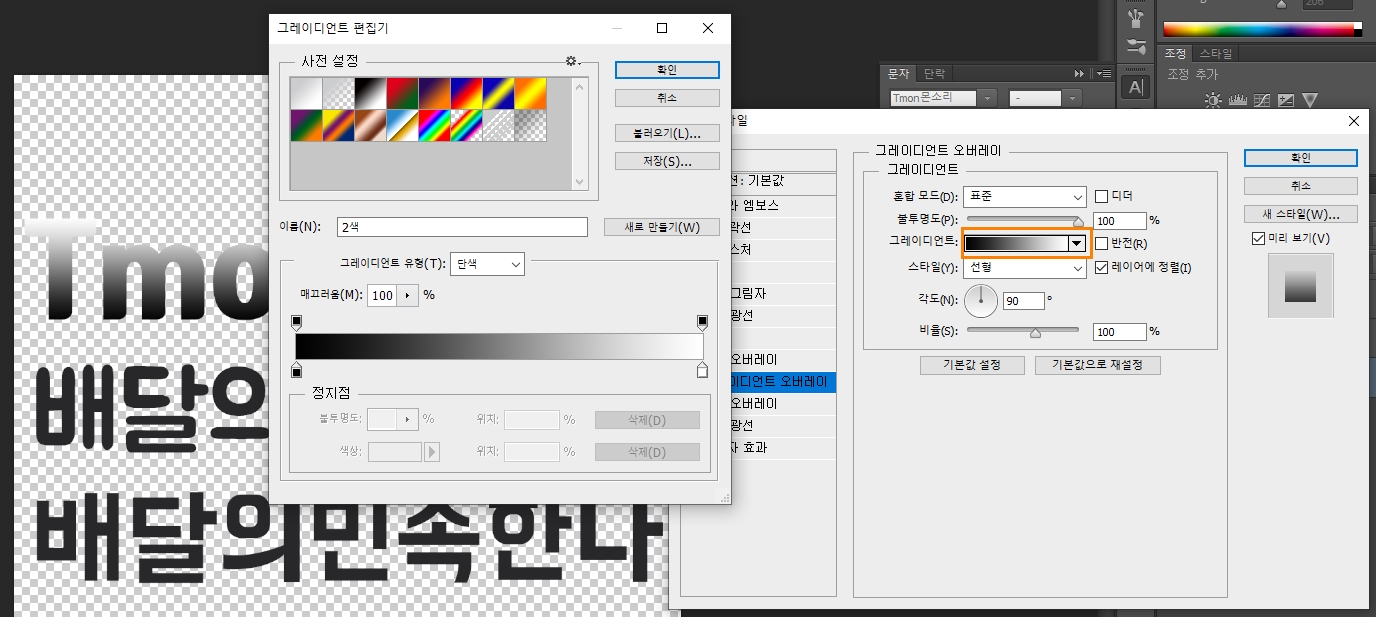Collapse Character panel with double-arrow icon

[x=1079, y=74]
